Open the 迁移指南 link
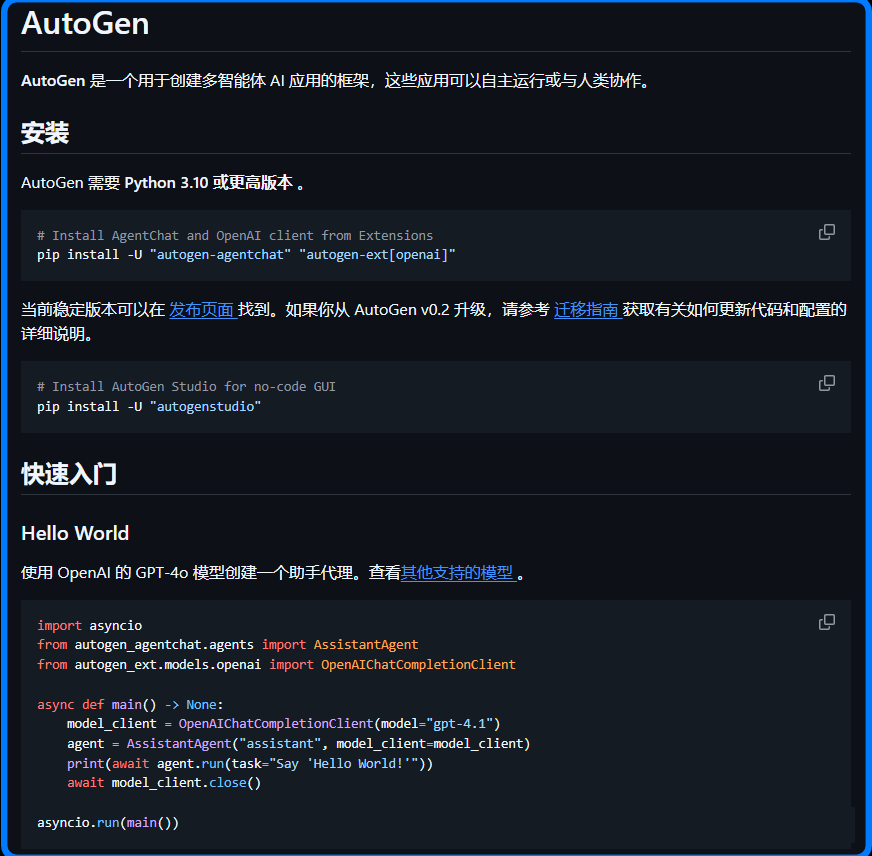The height and width of the screenshot is (856, 872). 588,309
